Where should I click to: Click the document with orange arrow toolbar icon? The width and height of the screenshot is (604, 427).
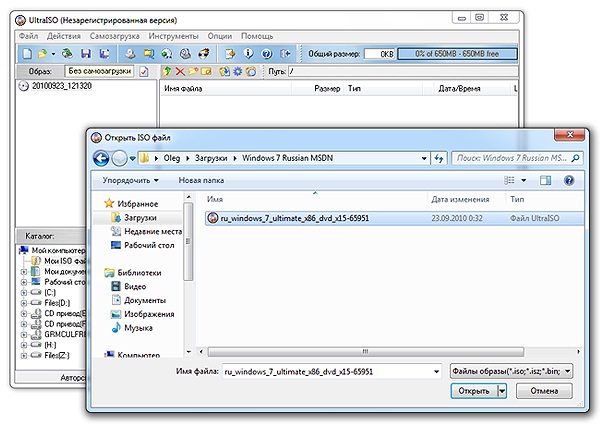pos(230,54)
